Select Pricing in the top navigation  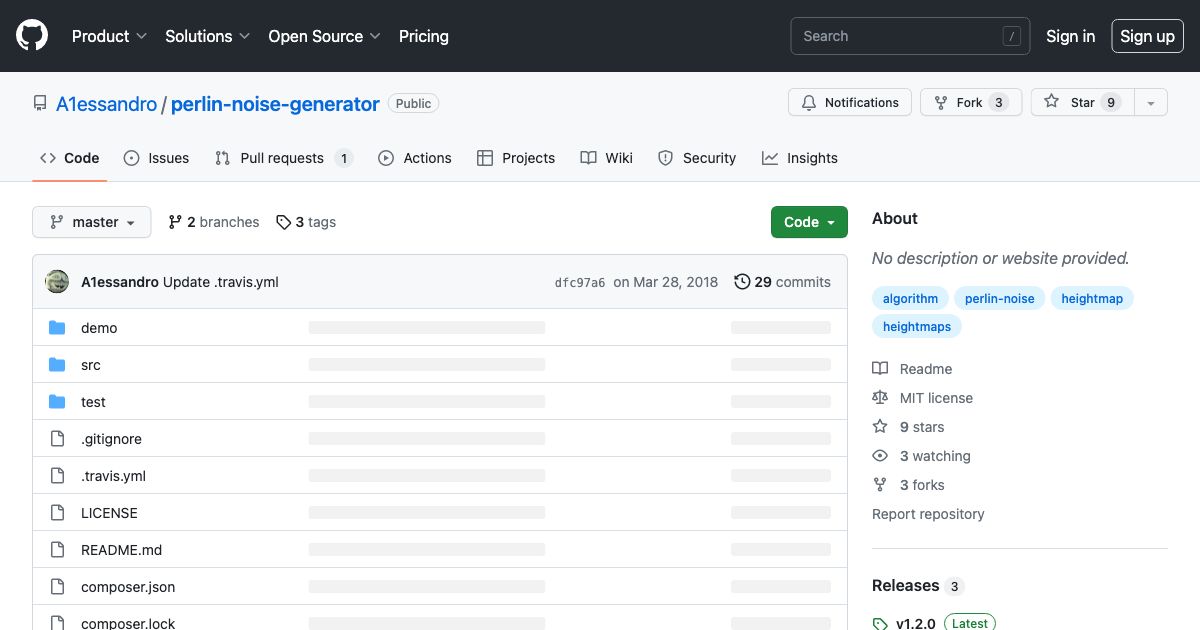click(423, 36)
